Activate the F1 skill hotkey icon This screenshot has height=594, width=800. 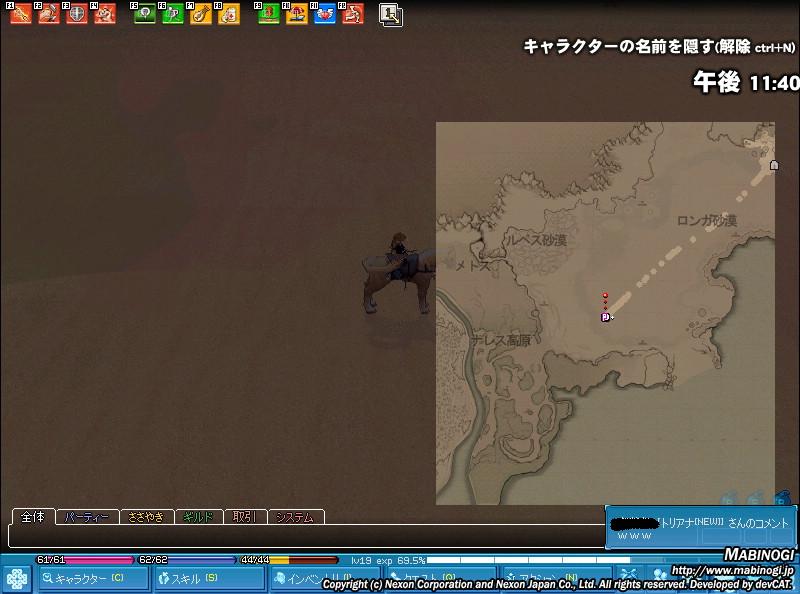point(21,14)
